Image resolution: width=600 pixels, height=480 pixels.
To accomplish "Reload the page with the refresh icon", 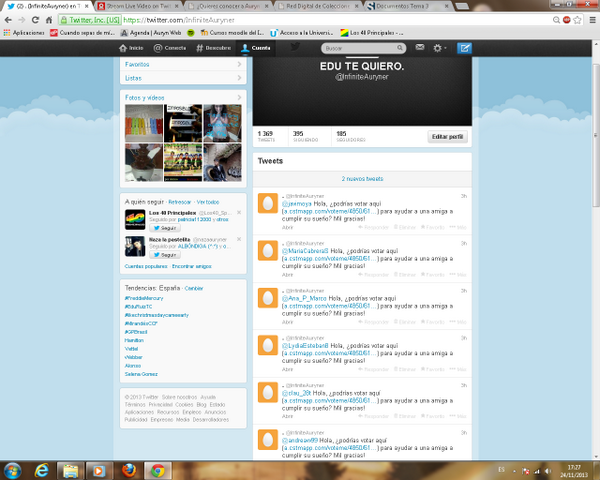I will [x=35, y=20].
